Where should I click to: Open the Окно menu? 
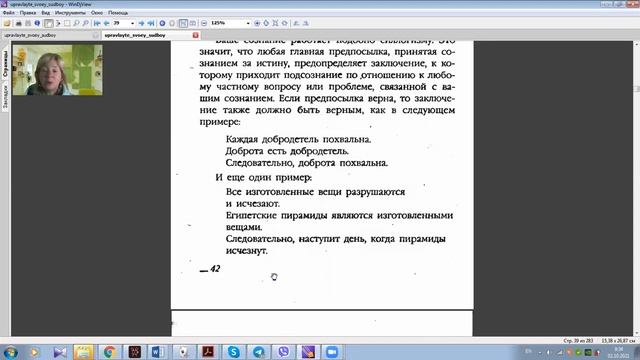(x=97, y=13)
